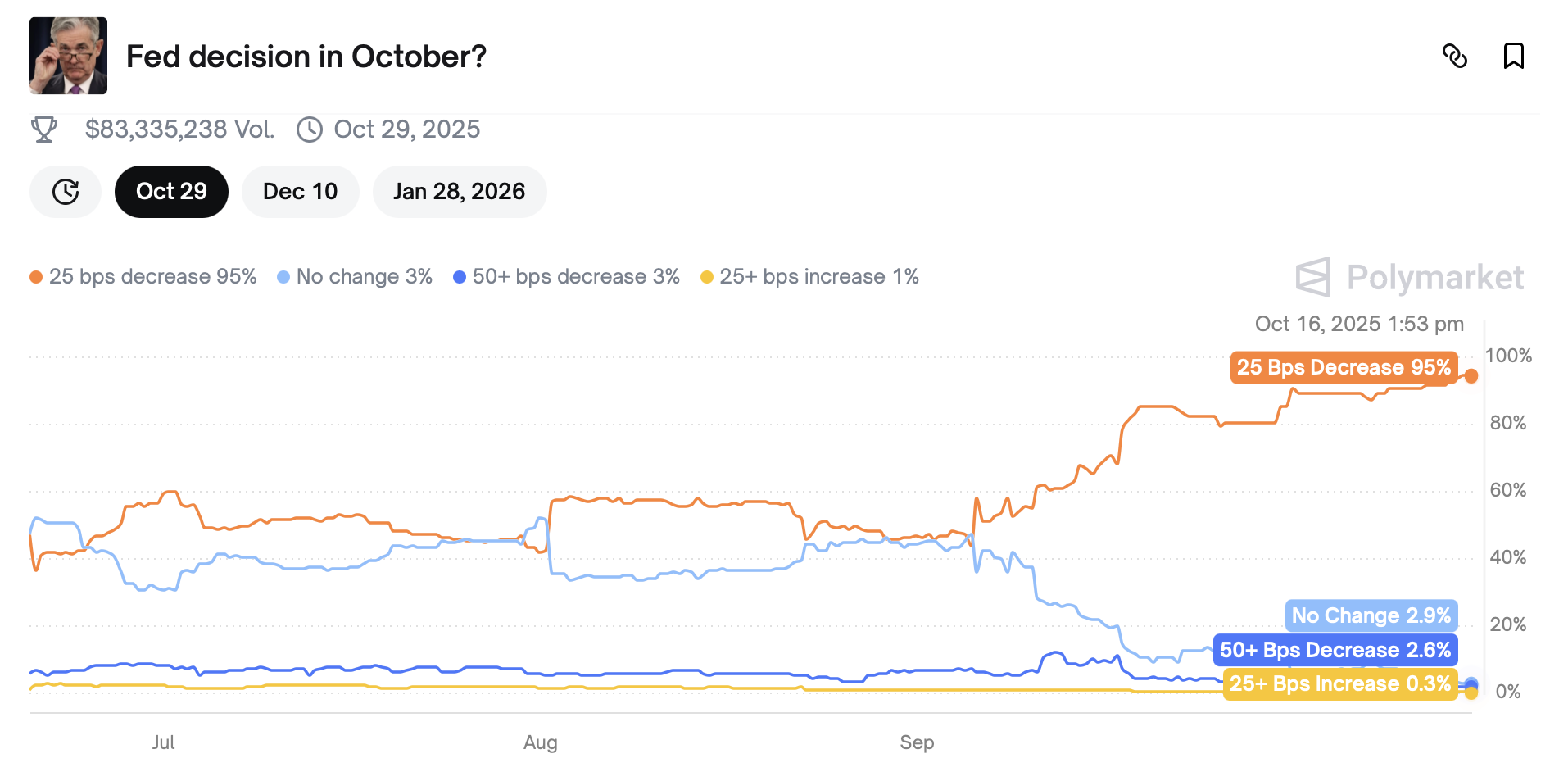Click the Powell market thumbnail image
Screen dimensions: 1568x772
(x=69, y=56)
